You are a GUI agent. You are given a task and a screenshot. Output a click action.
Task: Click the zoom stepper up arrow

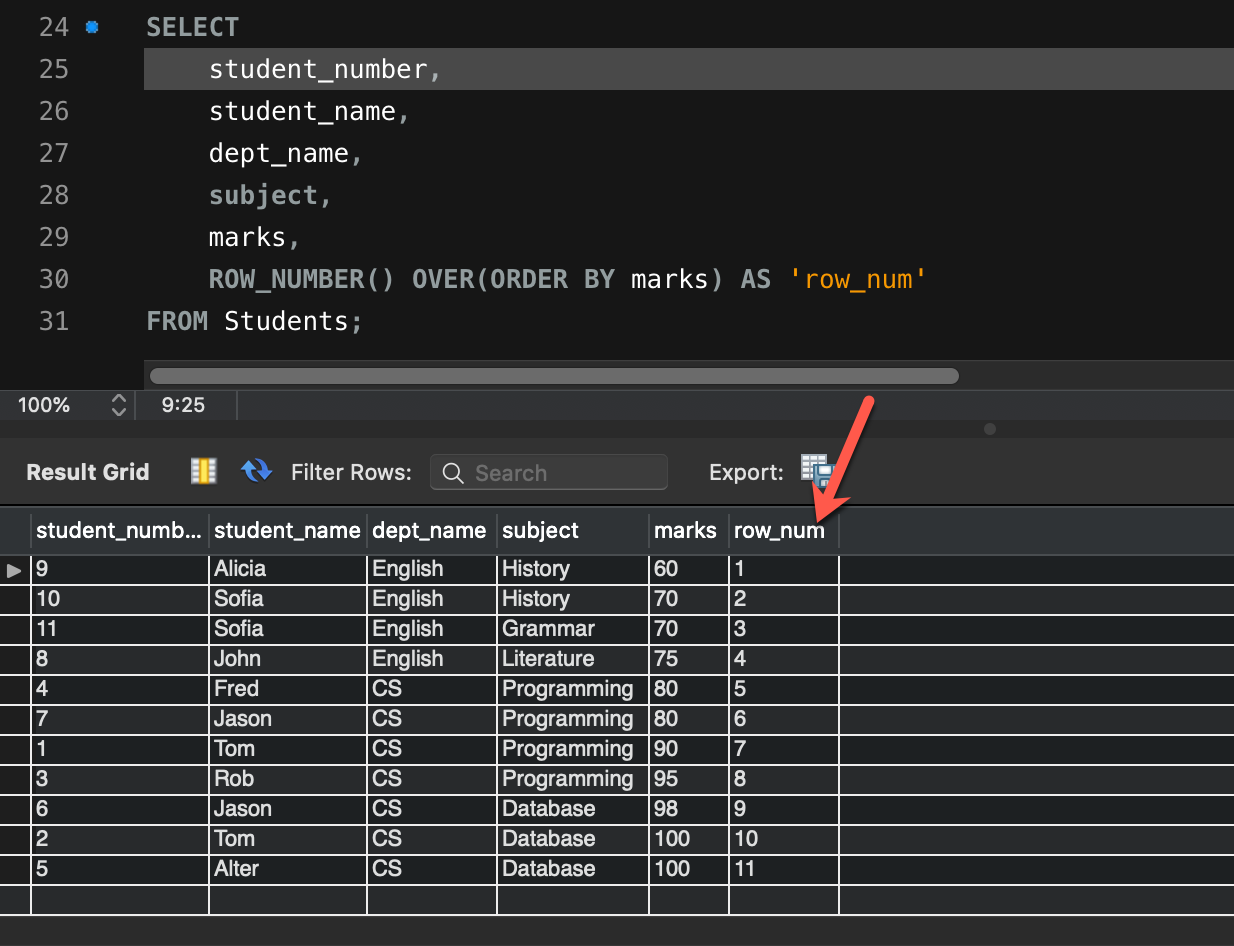[x=118, y=399]
